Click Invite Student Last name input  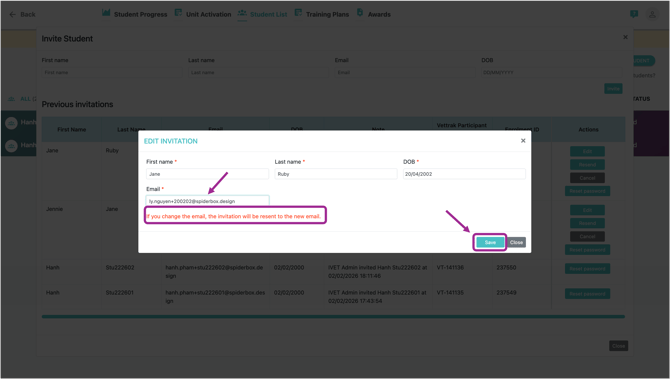pos(259,73)
